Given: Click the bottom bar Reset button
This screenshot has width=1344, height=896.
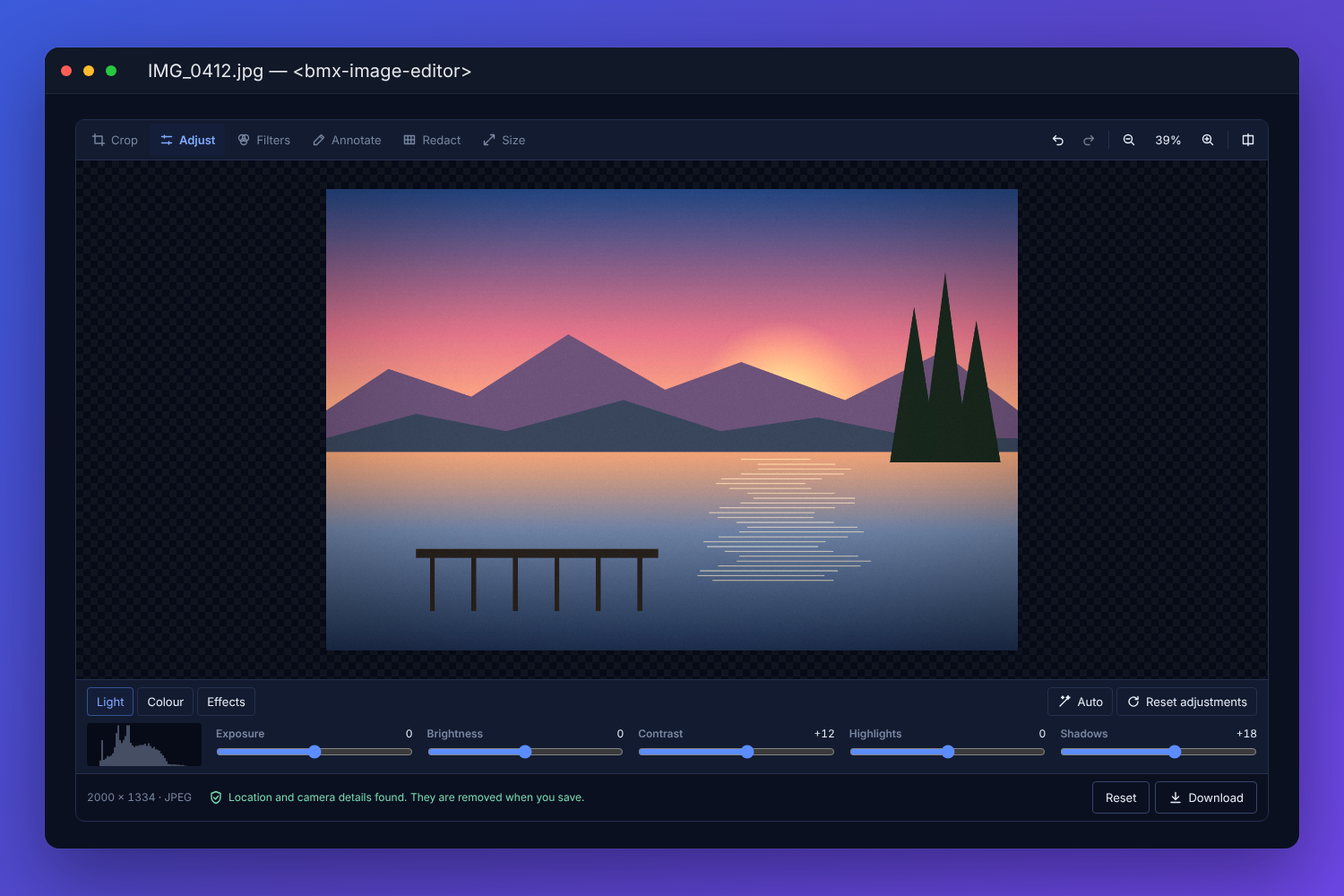Looking at the screenshot, I should [1121, 797].
